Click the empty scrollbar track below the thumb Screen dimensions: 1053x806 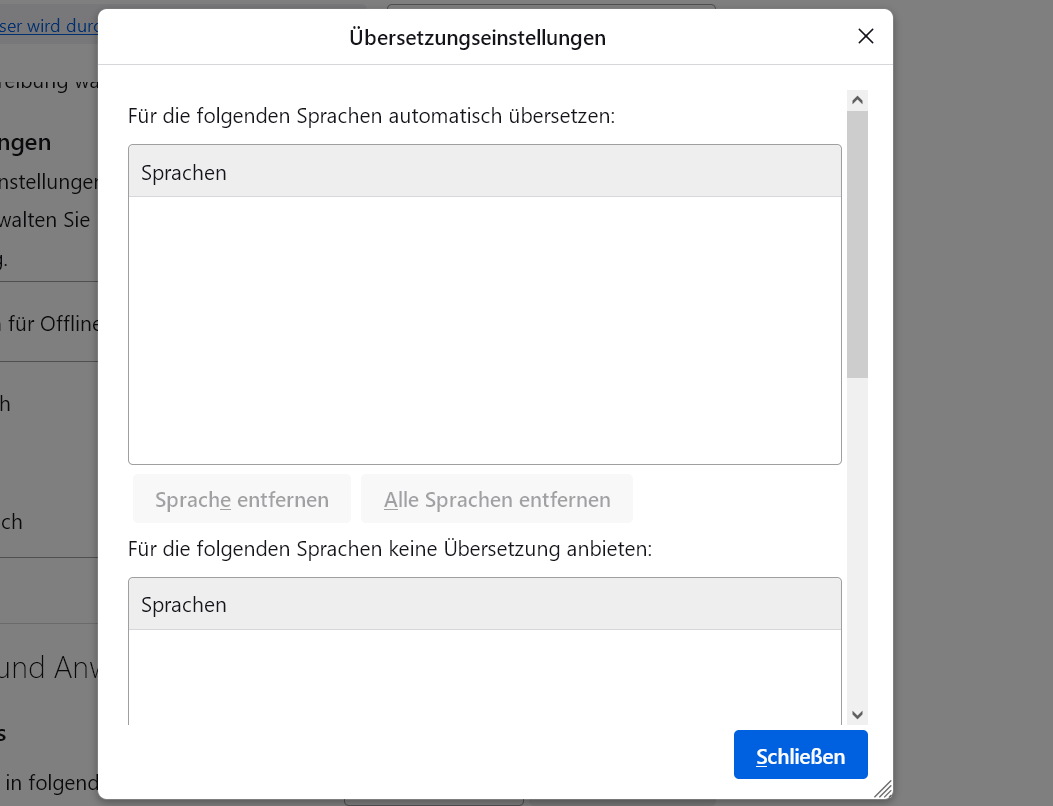click(857, 540)
